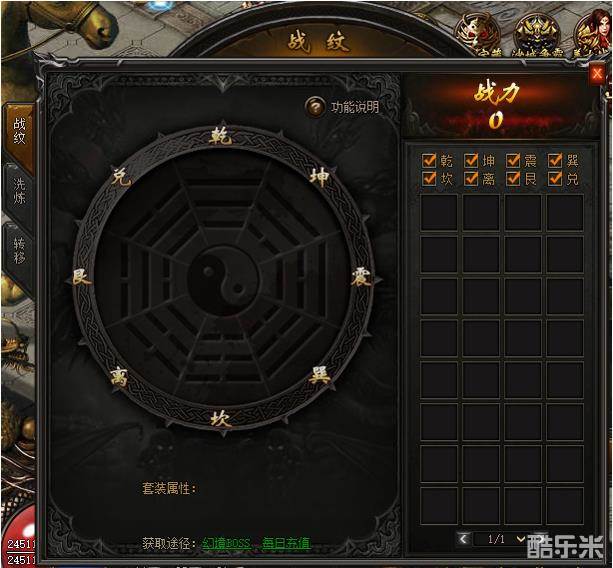
Task: Uncheck the 乾 filter checkbox
Action: tap(429, 160)
